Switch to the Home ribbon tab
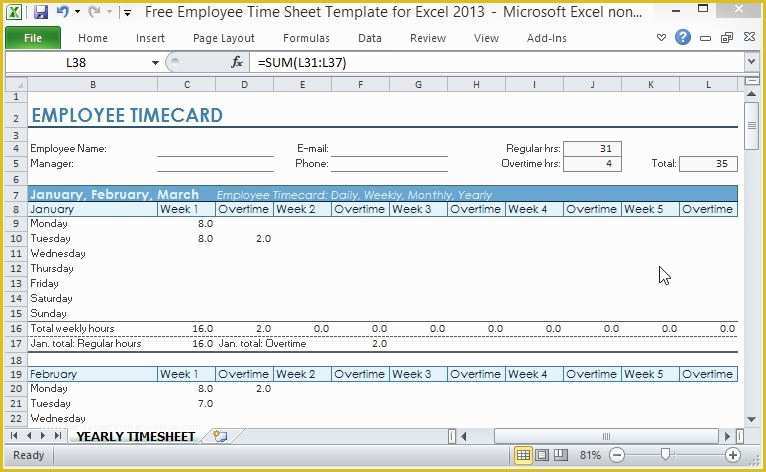Viewport: 766px width, 472px height. tap(93, 38)
